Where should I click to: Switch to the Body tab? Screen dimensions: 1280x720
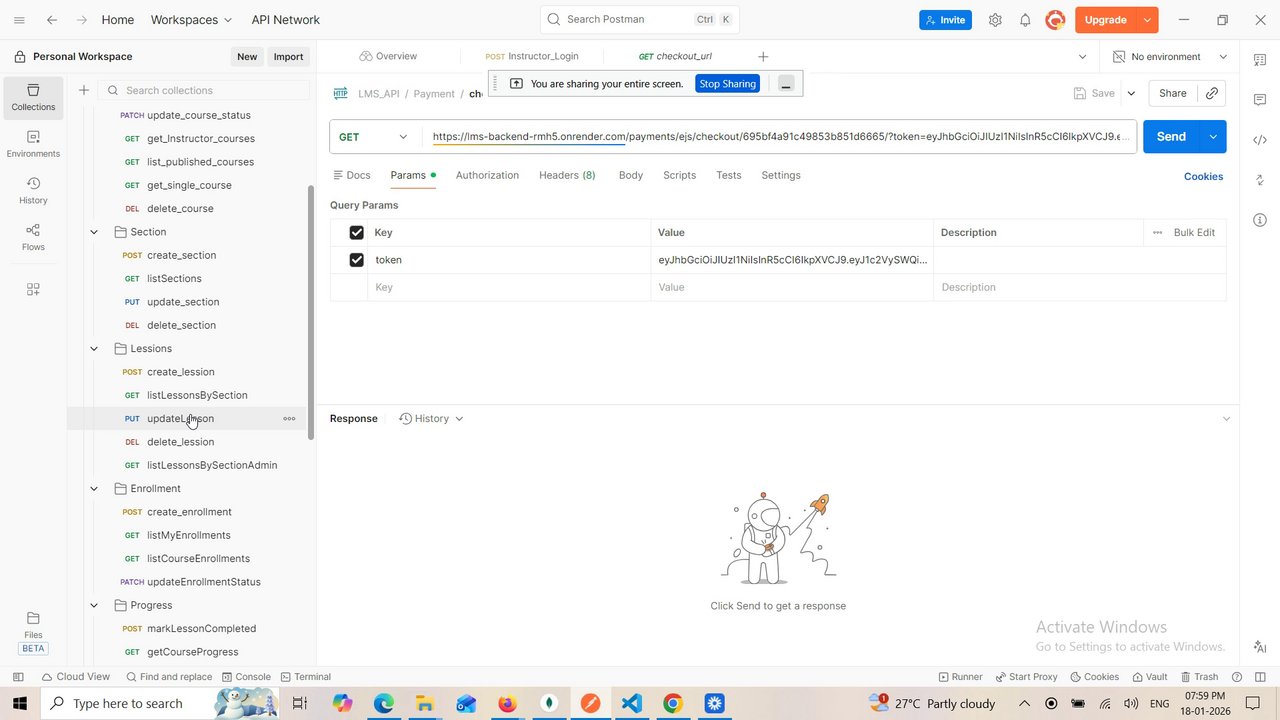pos(631,175)
